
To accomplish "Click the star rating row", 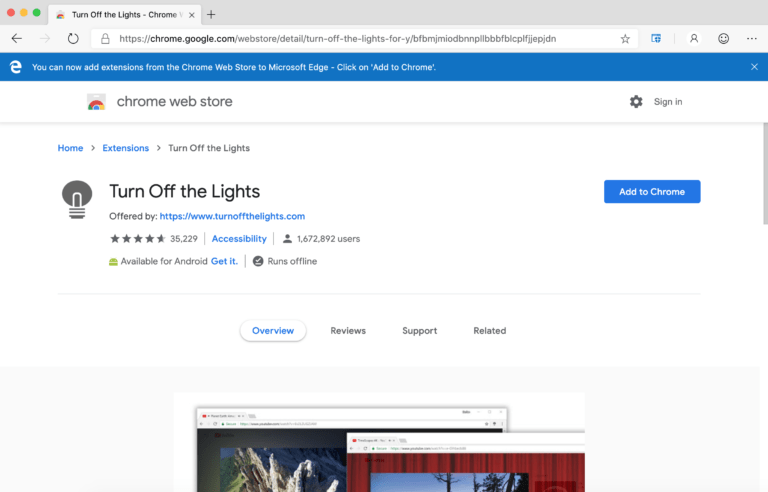I will point(138,239).
